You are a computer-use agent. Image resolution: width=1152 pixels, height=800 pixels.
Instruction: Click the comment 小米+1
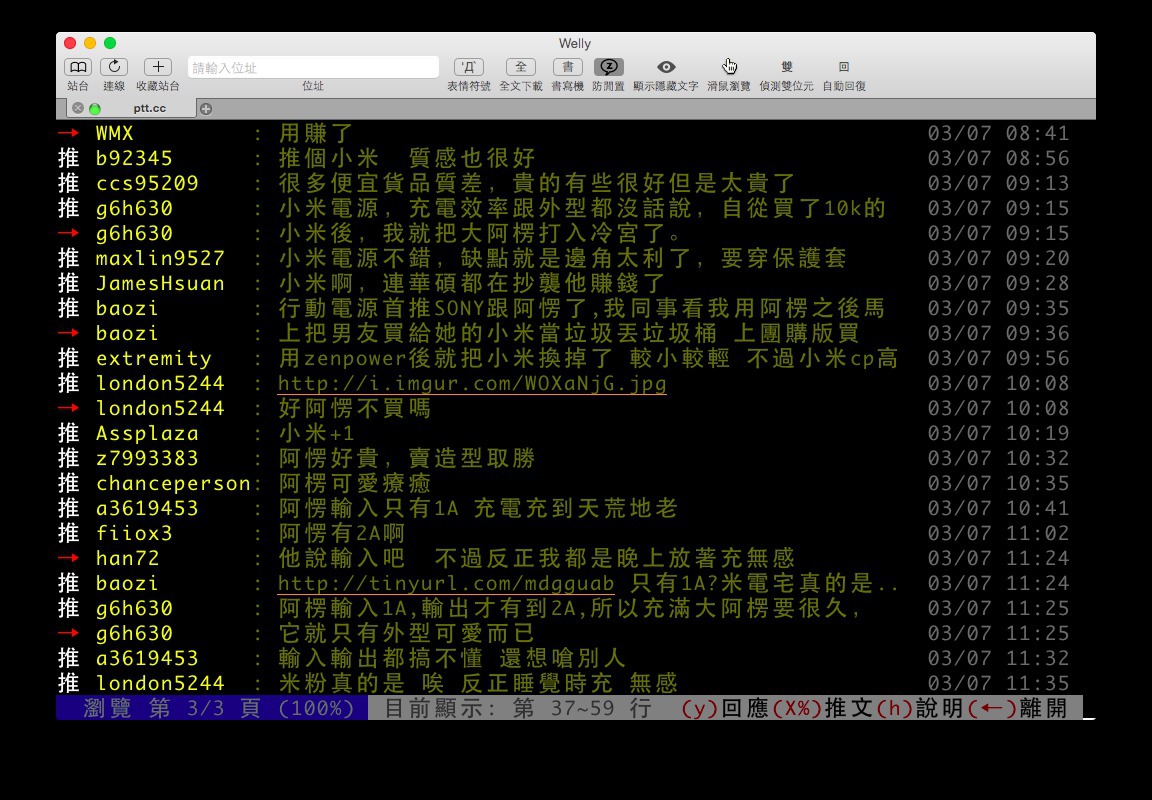point(317,433)
